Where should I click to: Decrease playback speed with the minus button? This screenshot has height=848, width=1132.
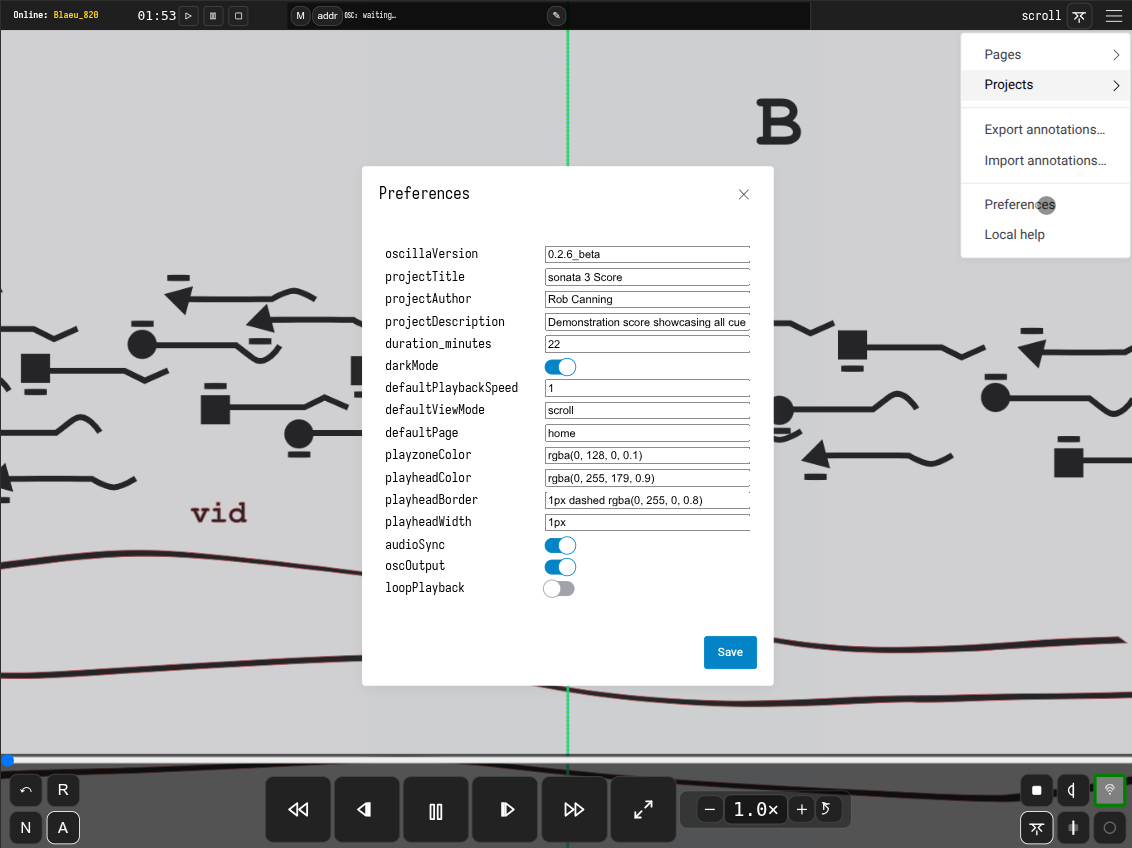coord(710,810)
